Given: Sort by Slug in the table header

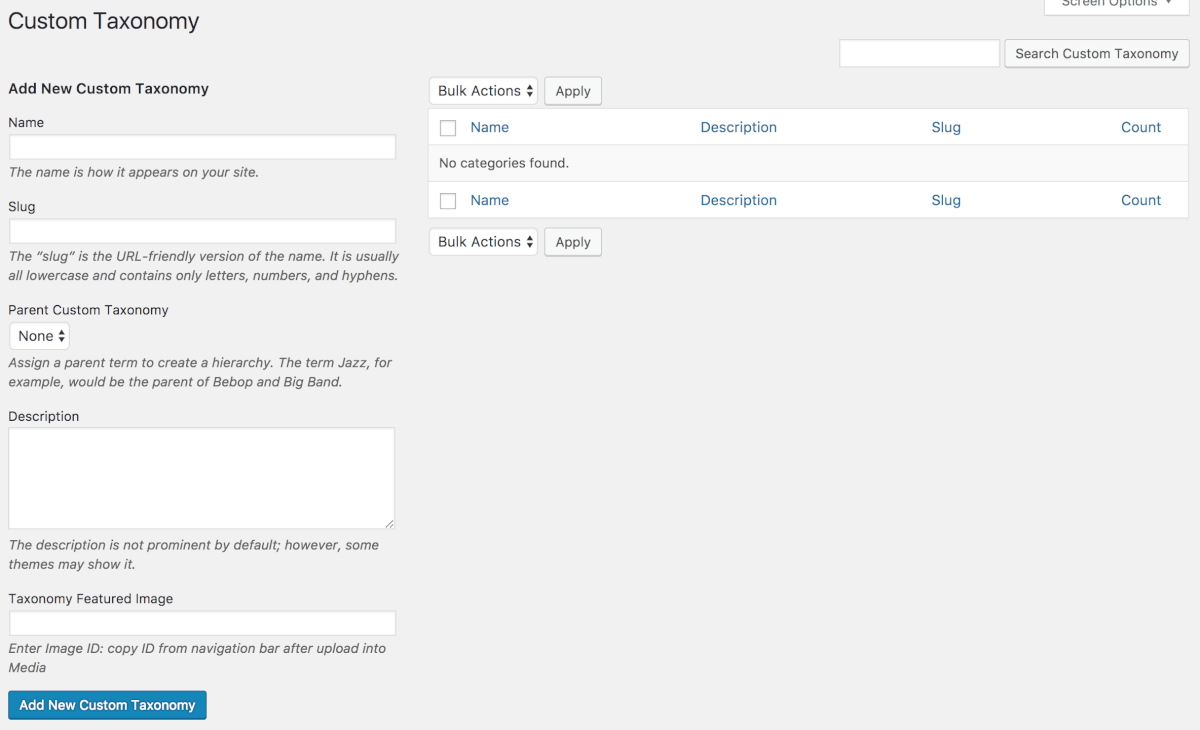Looking at the screenshot, I should tap(945, 128).
